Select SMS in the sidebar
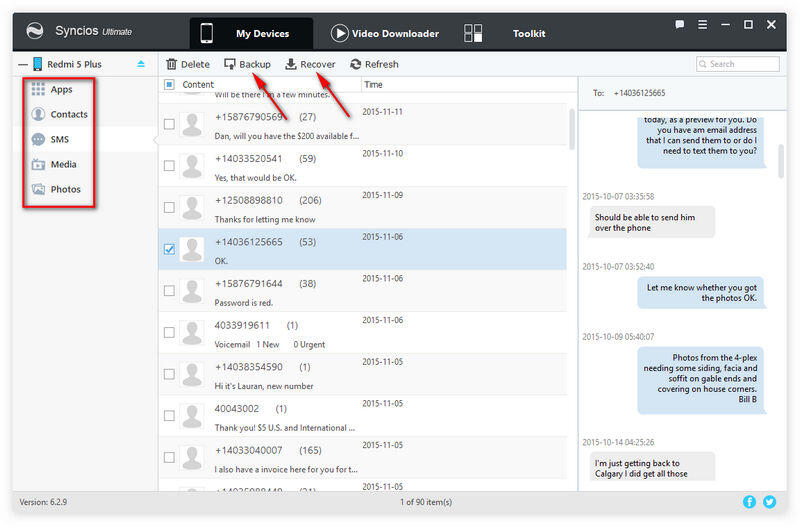The width and height of the screenshot is (800, 526). click(x=60, y=139)
